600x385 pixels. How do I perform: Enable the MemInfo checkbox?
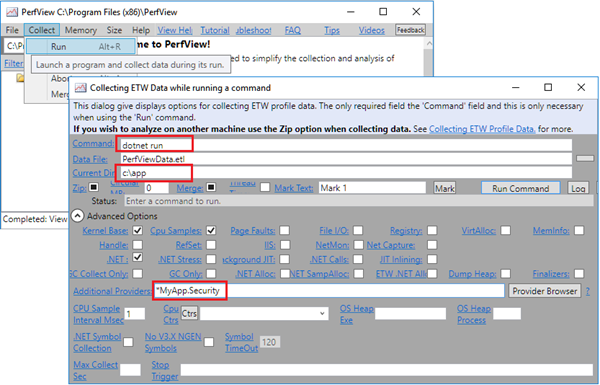pos(579,230)
